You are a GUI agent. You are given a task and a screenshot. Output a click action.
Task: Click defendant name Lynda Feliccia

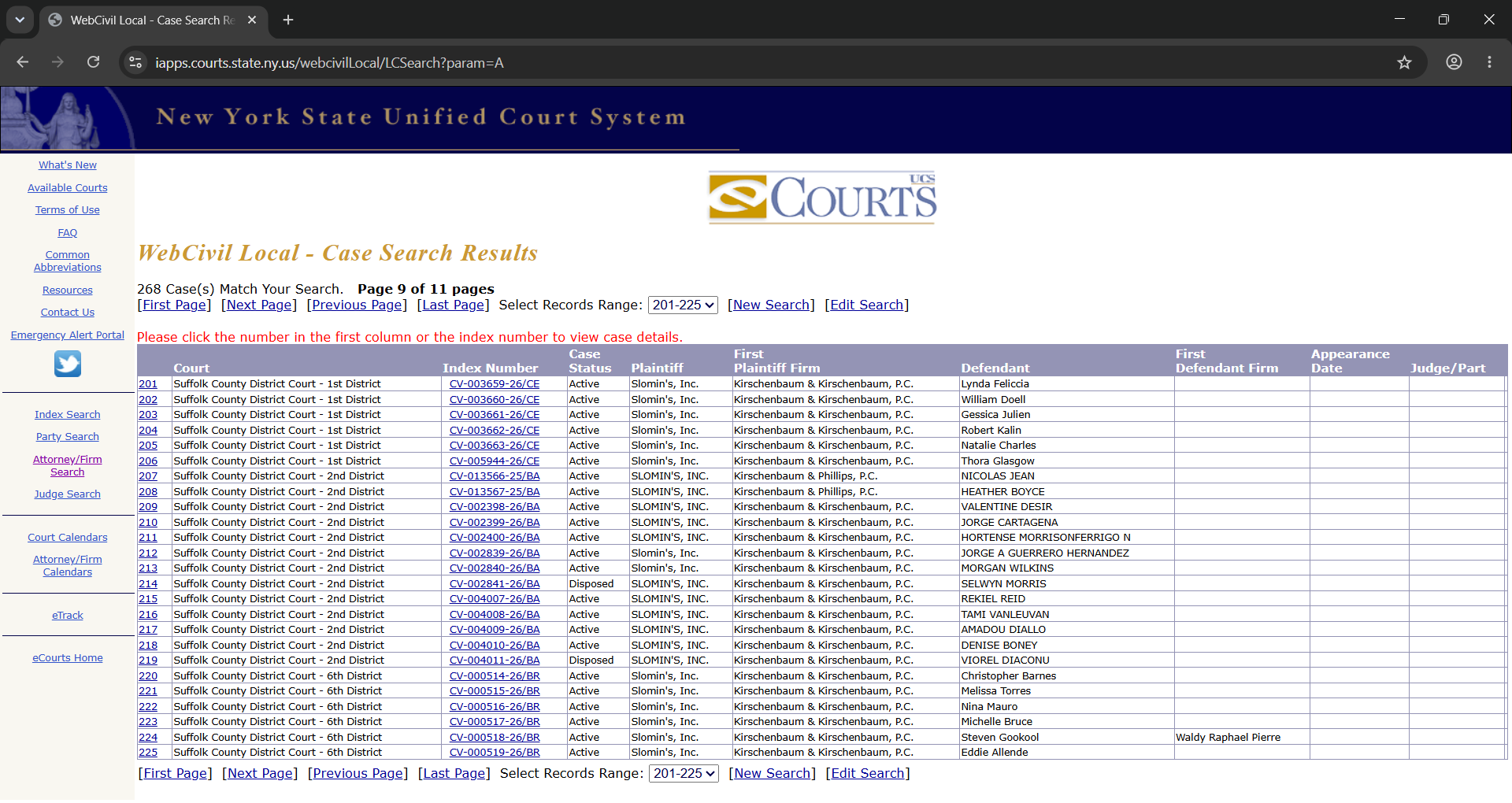pyautogui.click(x=995, y=384)
